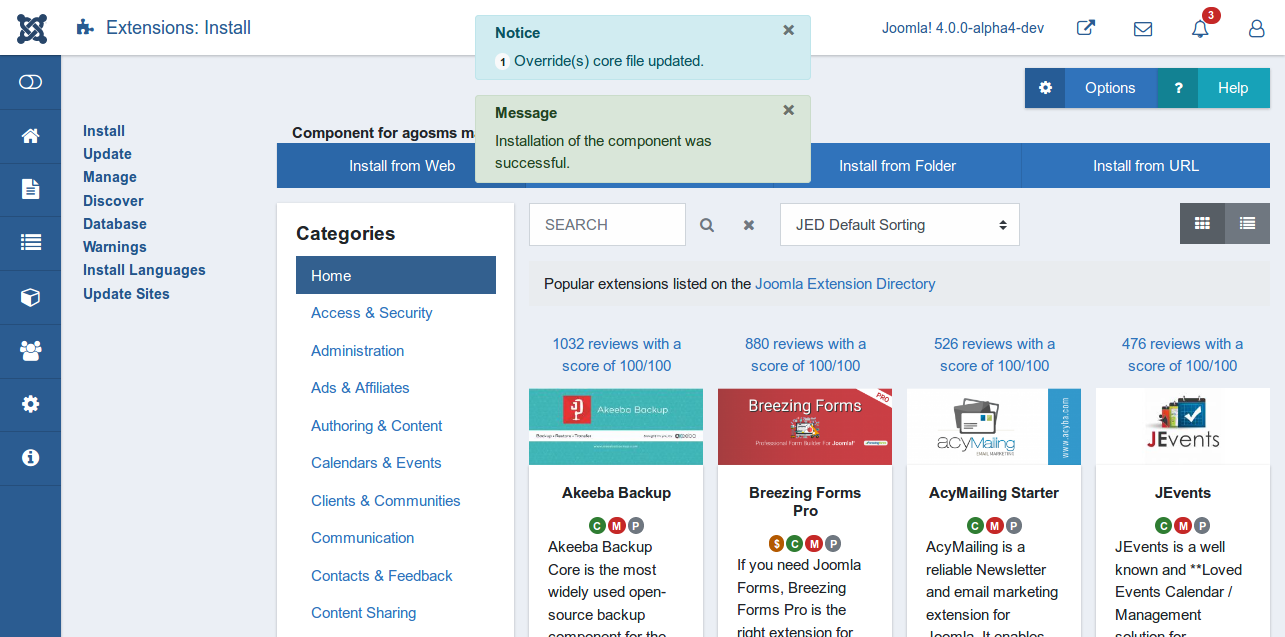Click the green C badge on Akeeba Backup
The width and height of the screenshot is (1285, 637).
pos(597,526)
